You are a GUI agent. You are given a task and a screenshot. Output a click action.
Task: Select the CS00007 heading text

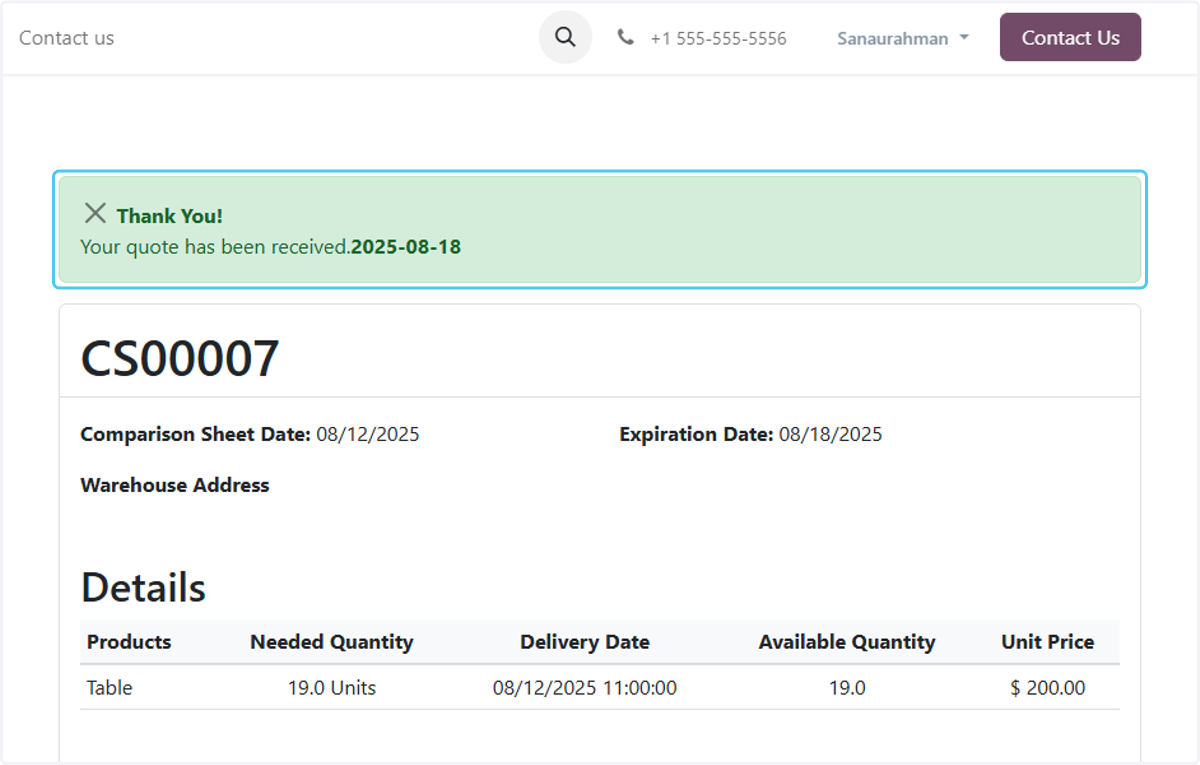(180, 358)
